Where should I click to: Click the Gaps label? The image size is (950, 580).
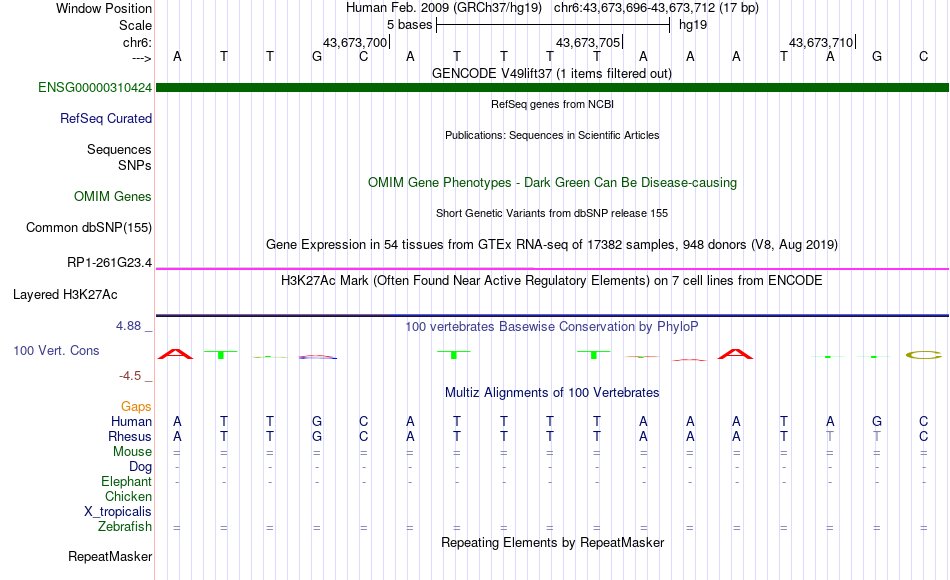click(x=136, y=406)
